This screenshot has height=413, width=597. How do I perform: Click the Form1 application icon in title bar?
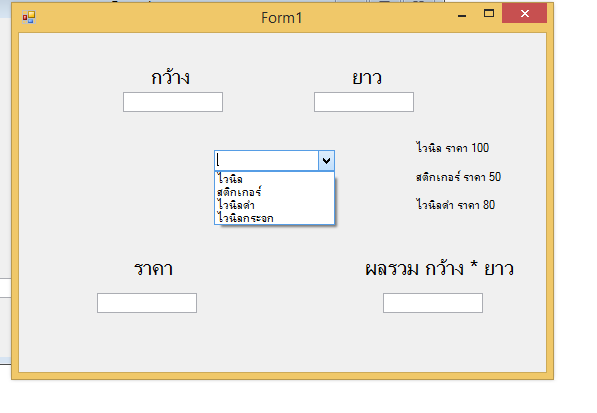point(29,17)
